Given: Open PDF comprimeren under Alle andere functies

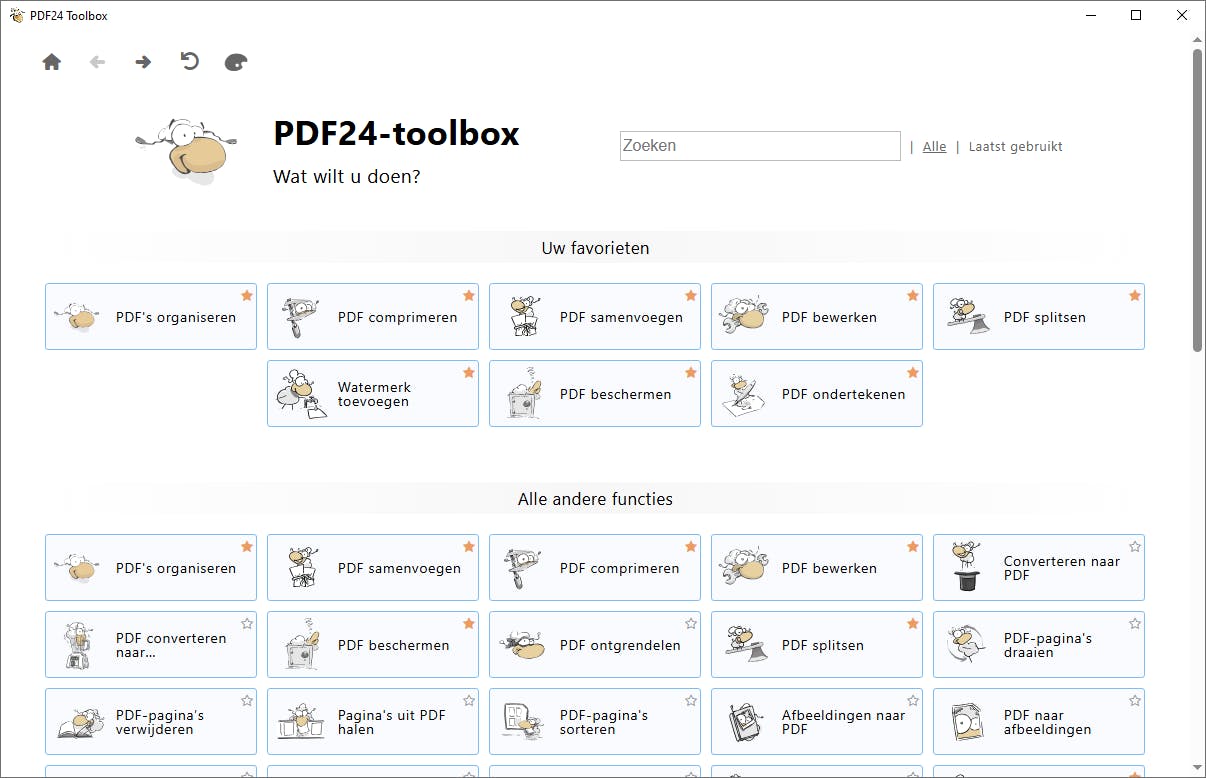Looking at the screenshot, I should tap(595, 568).
